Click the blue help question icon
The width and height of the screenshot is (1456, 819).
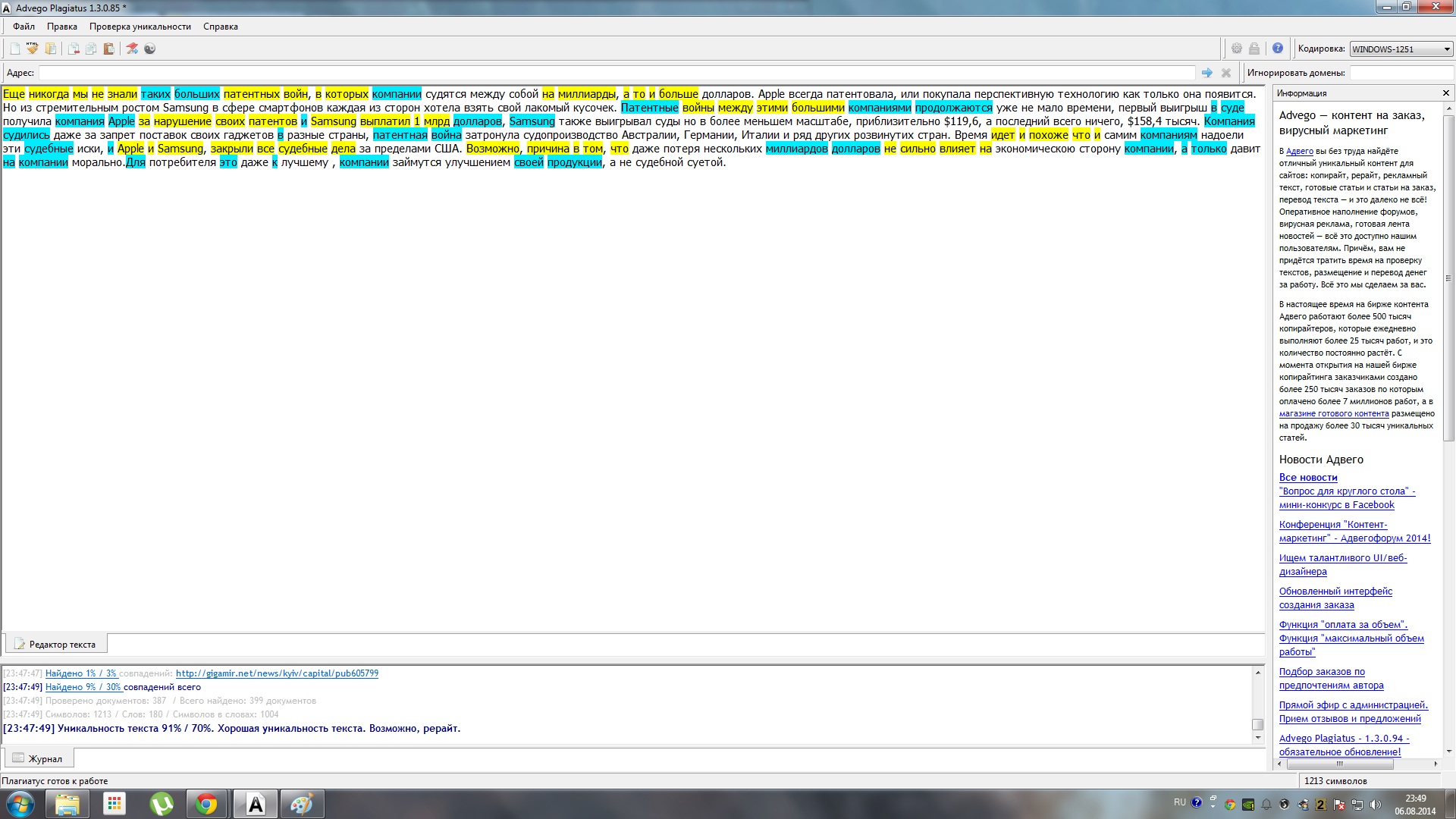[1278, 49]
